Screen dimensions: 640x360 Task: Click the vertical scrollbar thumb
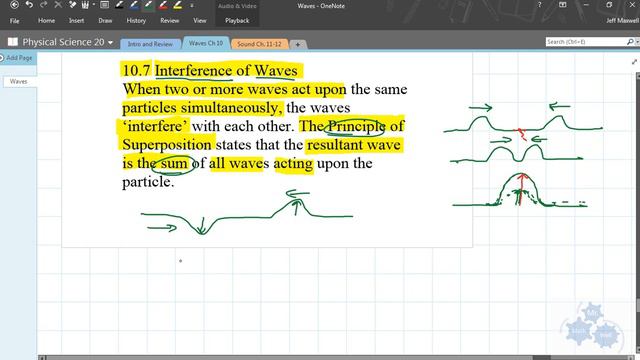point(638,304)
